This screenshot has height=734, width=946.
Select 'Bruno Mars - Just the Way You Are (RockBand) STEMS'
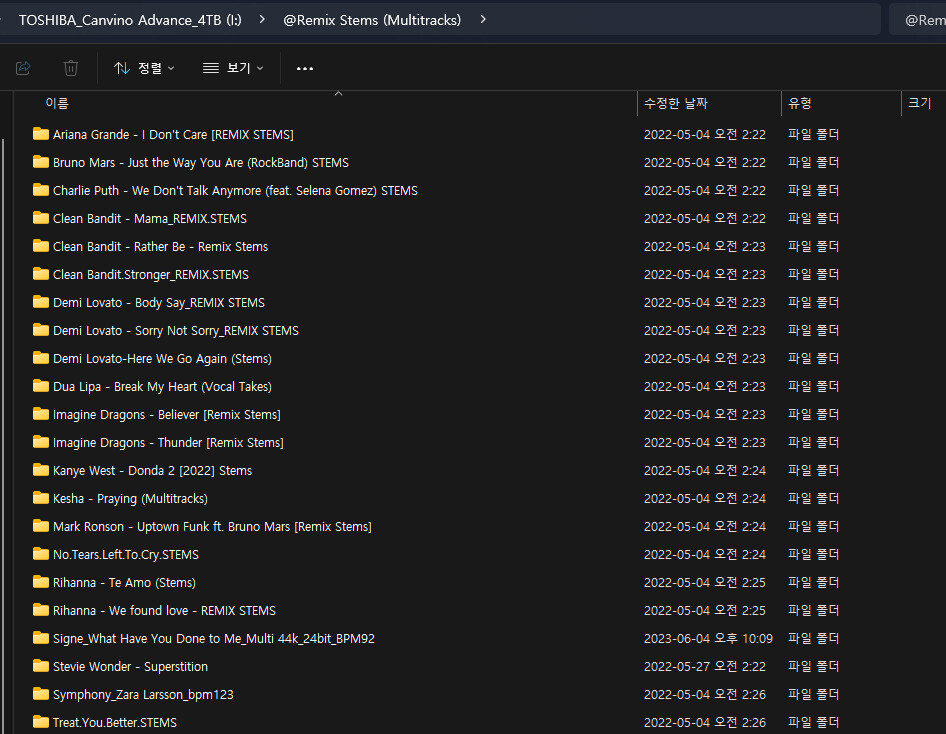click(201, 163)
